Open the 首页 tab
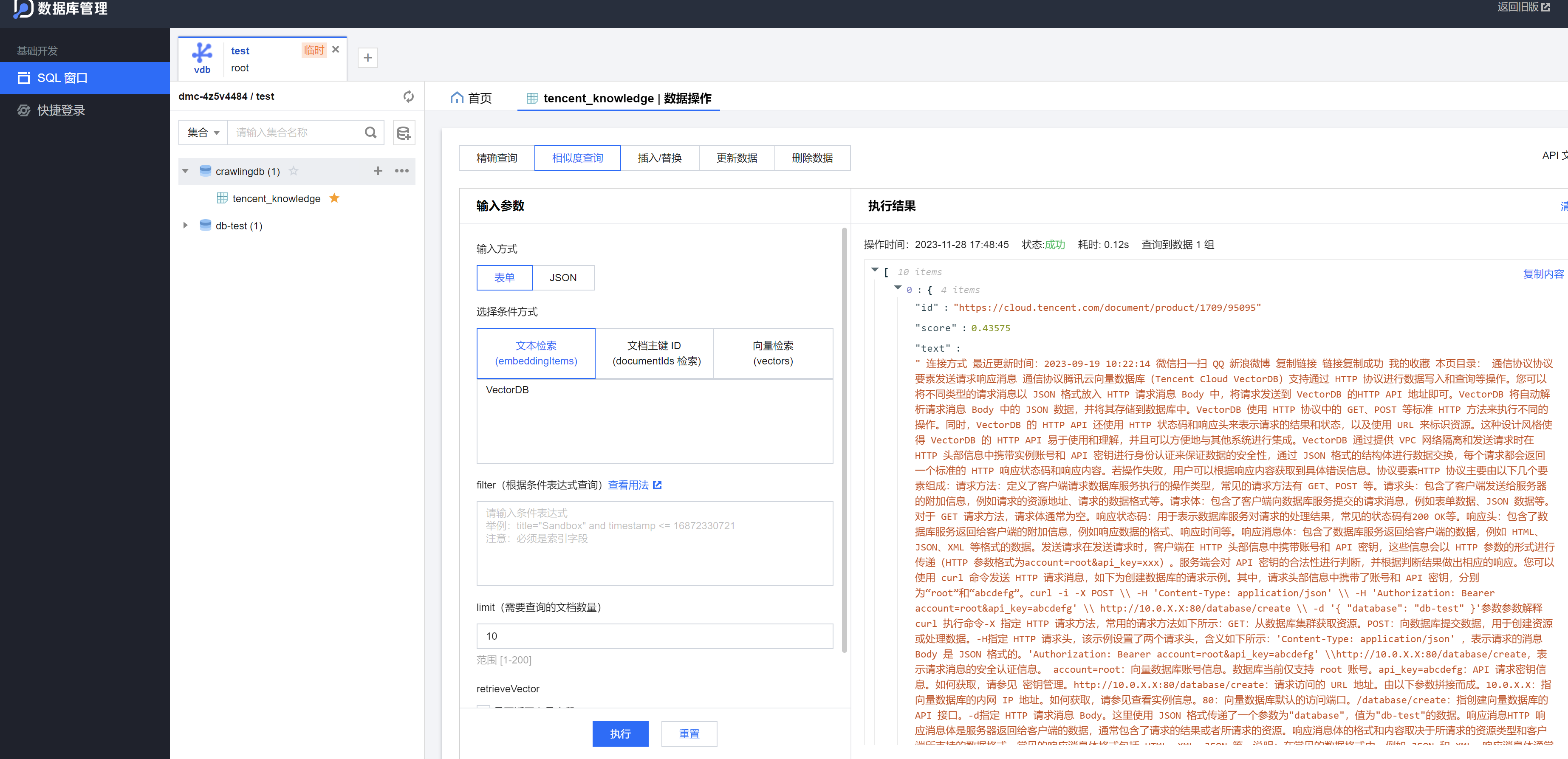Image resolution: width=1568 pixels, height=759 pixels. point(471,98)
